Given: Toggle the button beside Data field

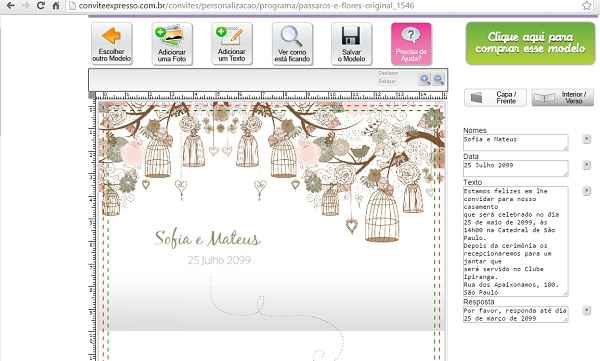Looking at the screenshot, I should click(x=587, y=165).
